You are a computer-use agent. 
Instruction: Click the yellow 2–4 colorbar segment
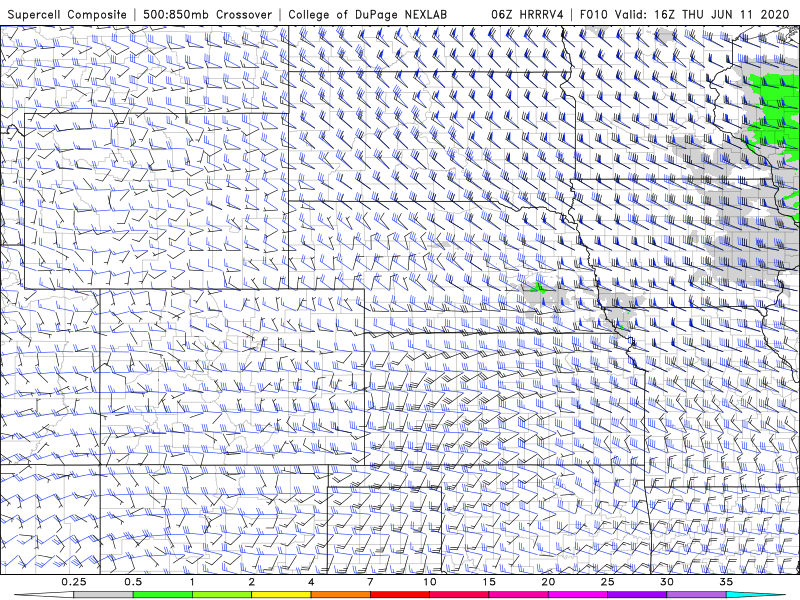point(281,595)
